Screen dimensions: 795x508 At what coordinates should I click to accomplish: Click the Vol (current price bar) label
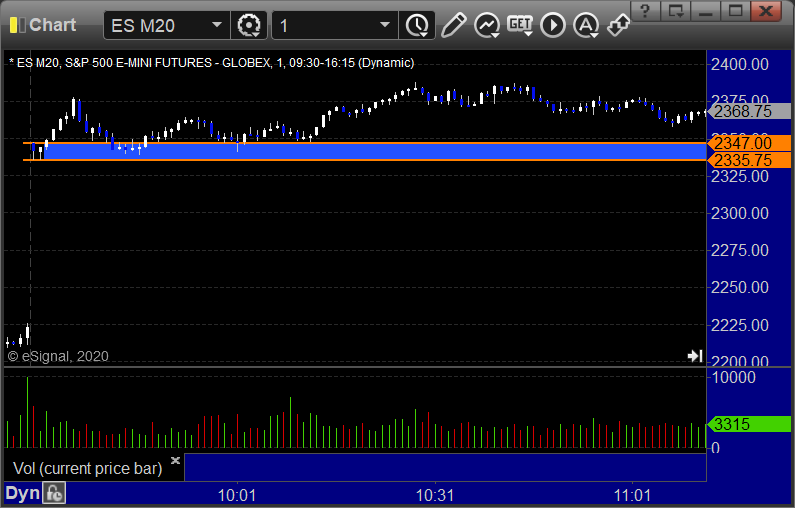click(x=87, y=468)
